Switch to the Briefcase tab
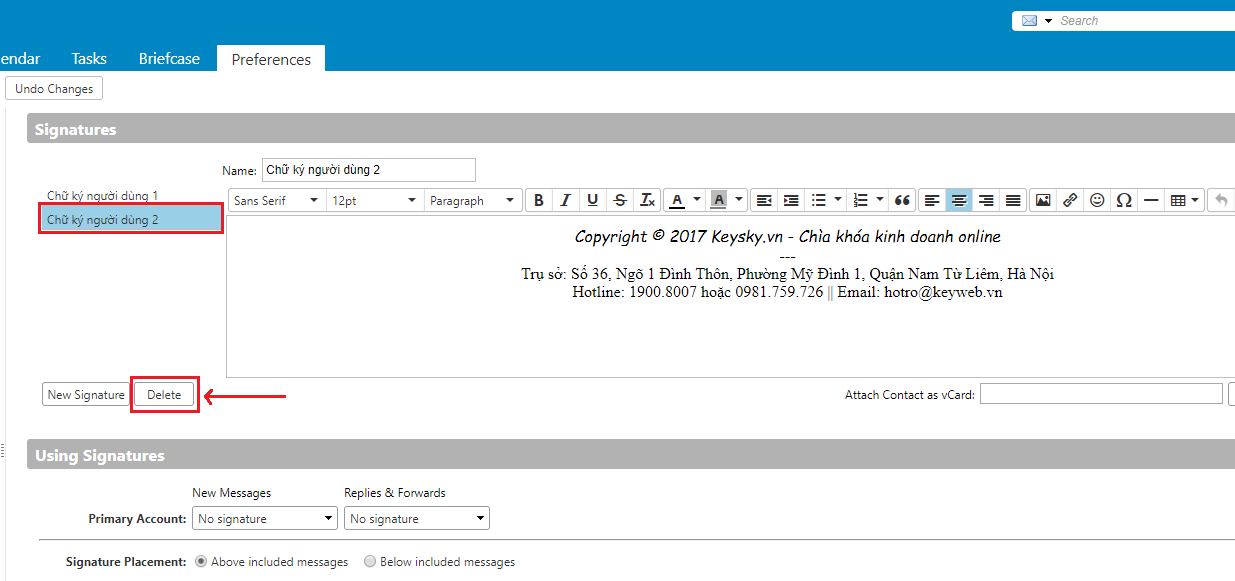This screenshot has height=581, width=1235. [x=169, y=59]
